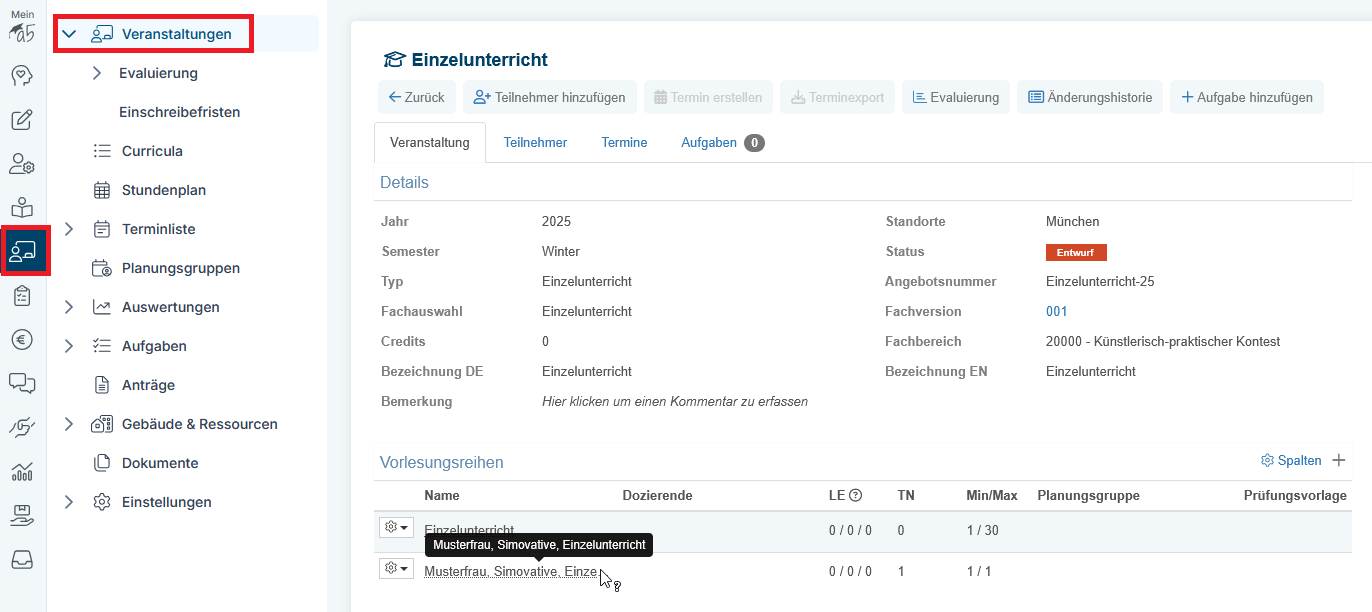Open the book icon in the left rail
Image resolution: width=1372 pixels, height=612 pixels.
pos(22,207)
